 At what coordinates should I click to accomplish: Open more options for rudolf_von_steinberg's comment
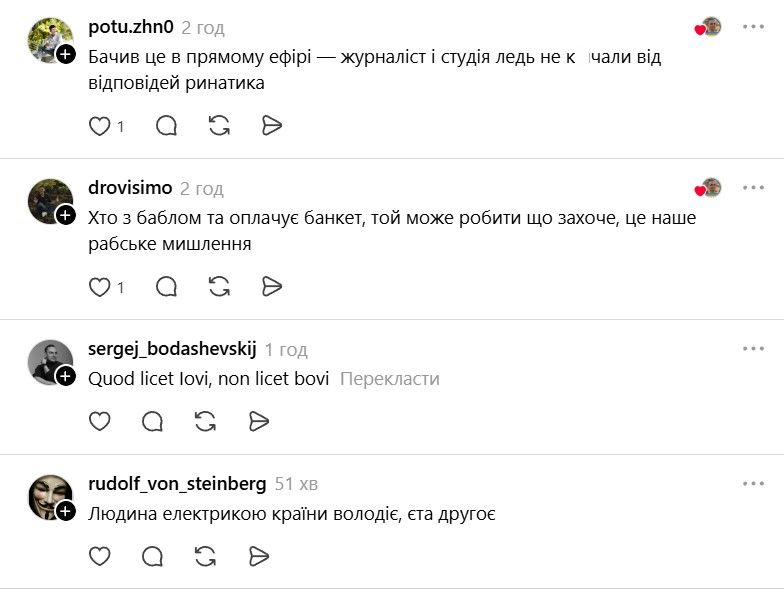click(752, 484)
